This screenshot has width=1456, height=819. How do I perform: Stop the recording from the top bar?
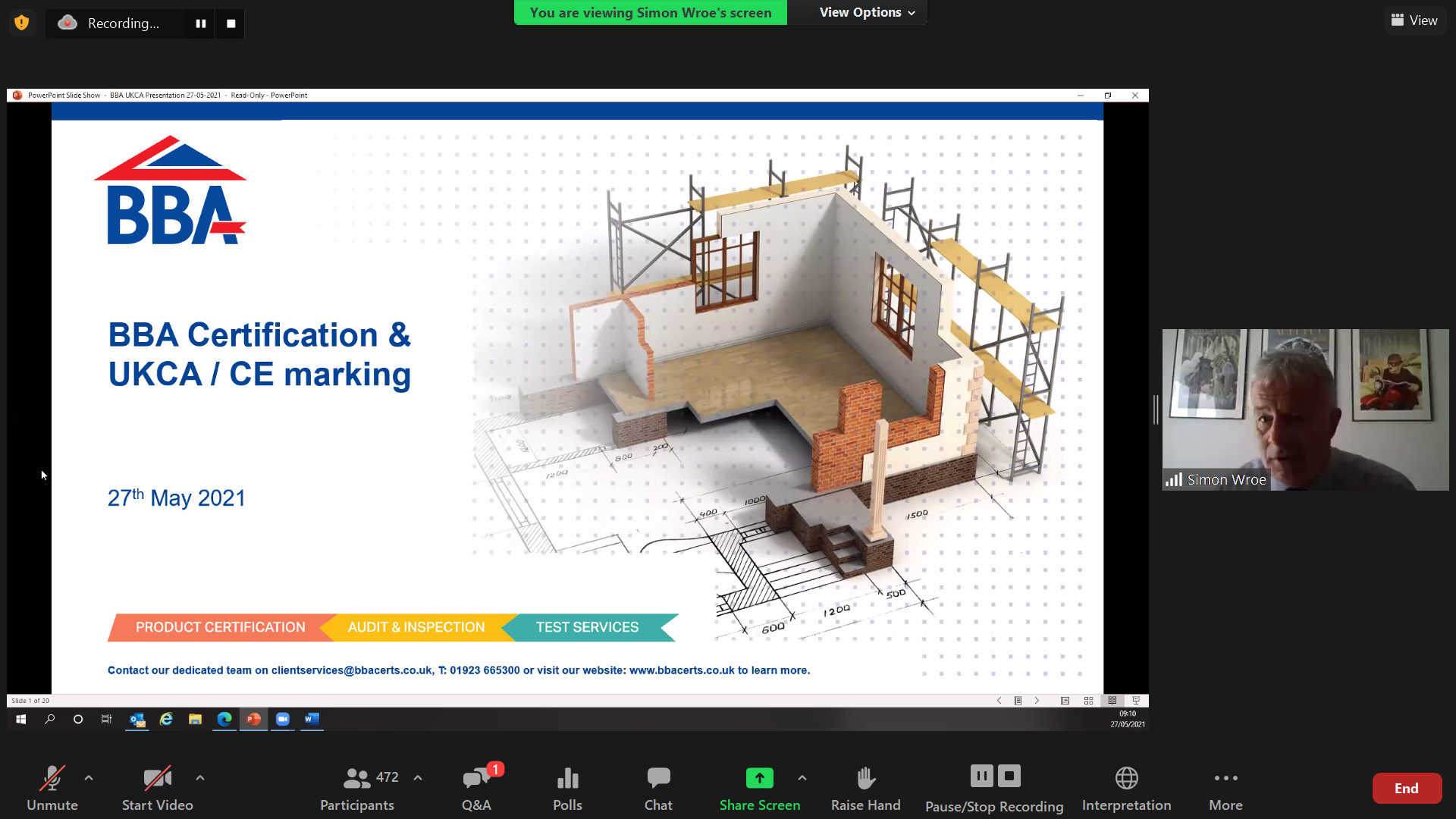(x=231, y=24)
